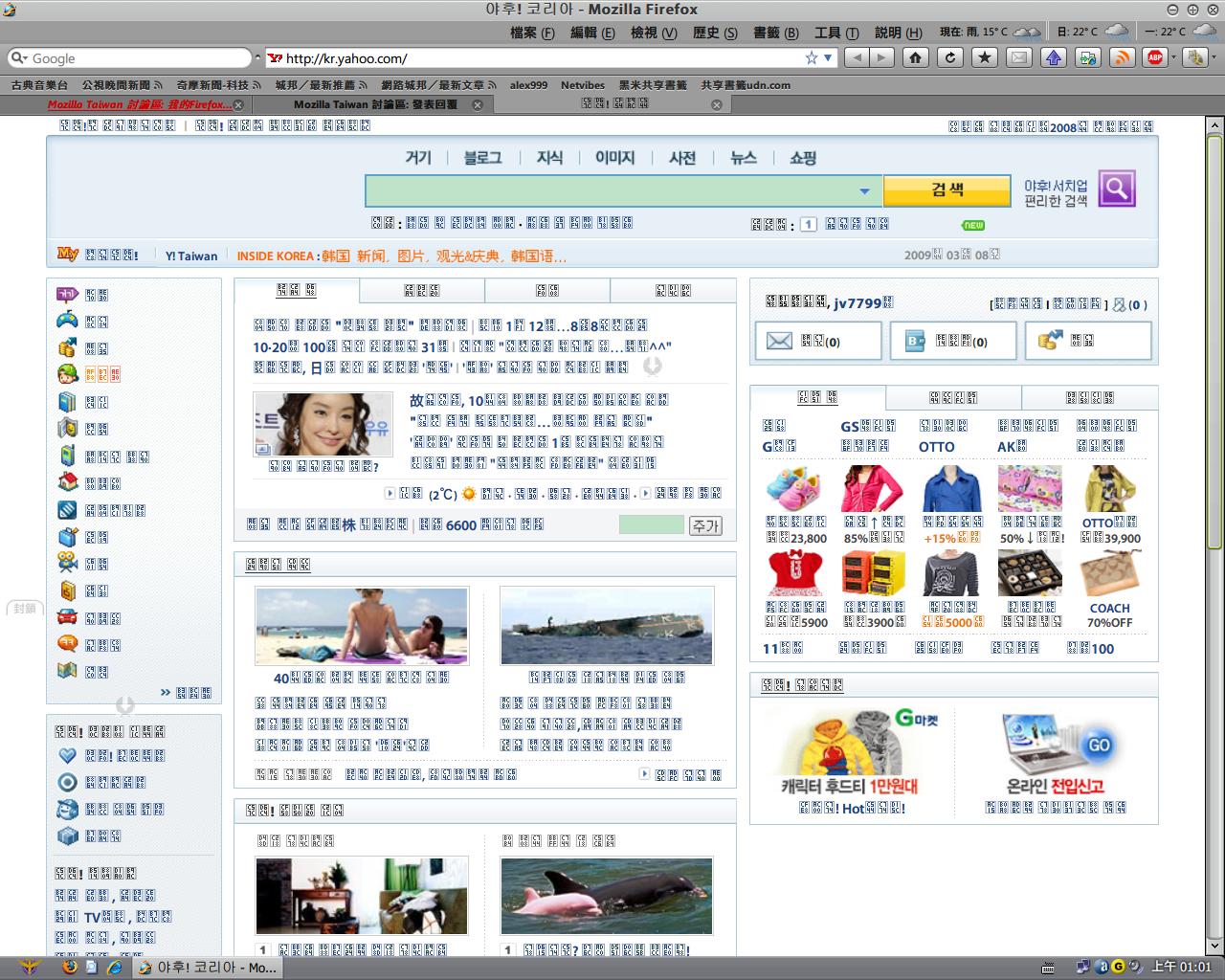Open the 書籤 (B) bookmarks menu
The height and width of the screenshot is (980, 1225).
point(775,33)
